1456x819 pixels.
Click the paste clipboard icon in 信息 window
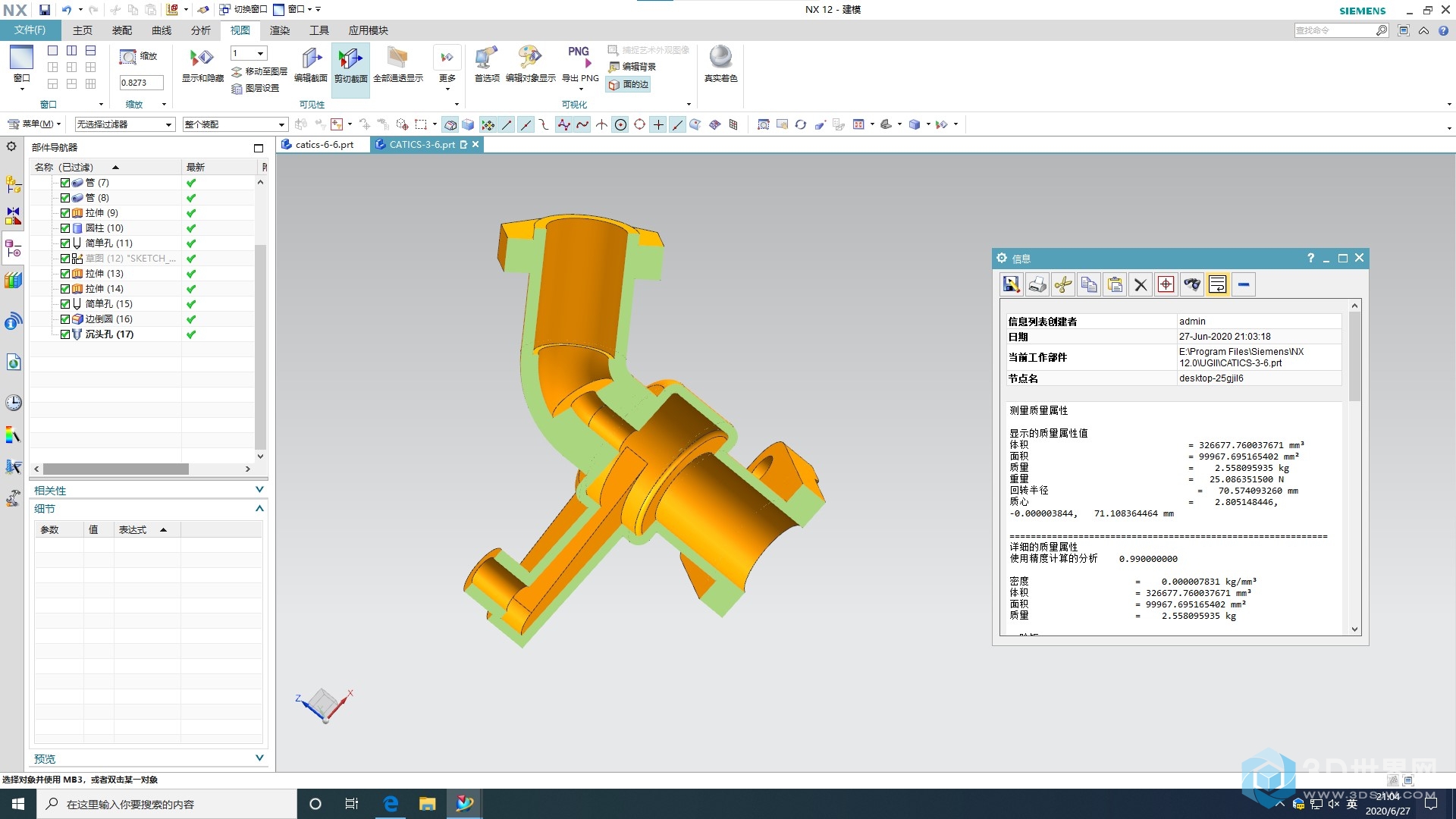[1115, 284]
